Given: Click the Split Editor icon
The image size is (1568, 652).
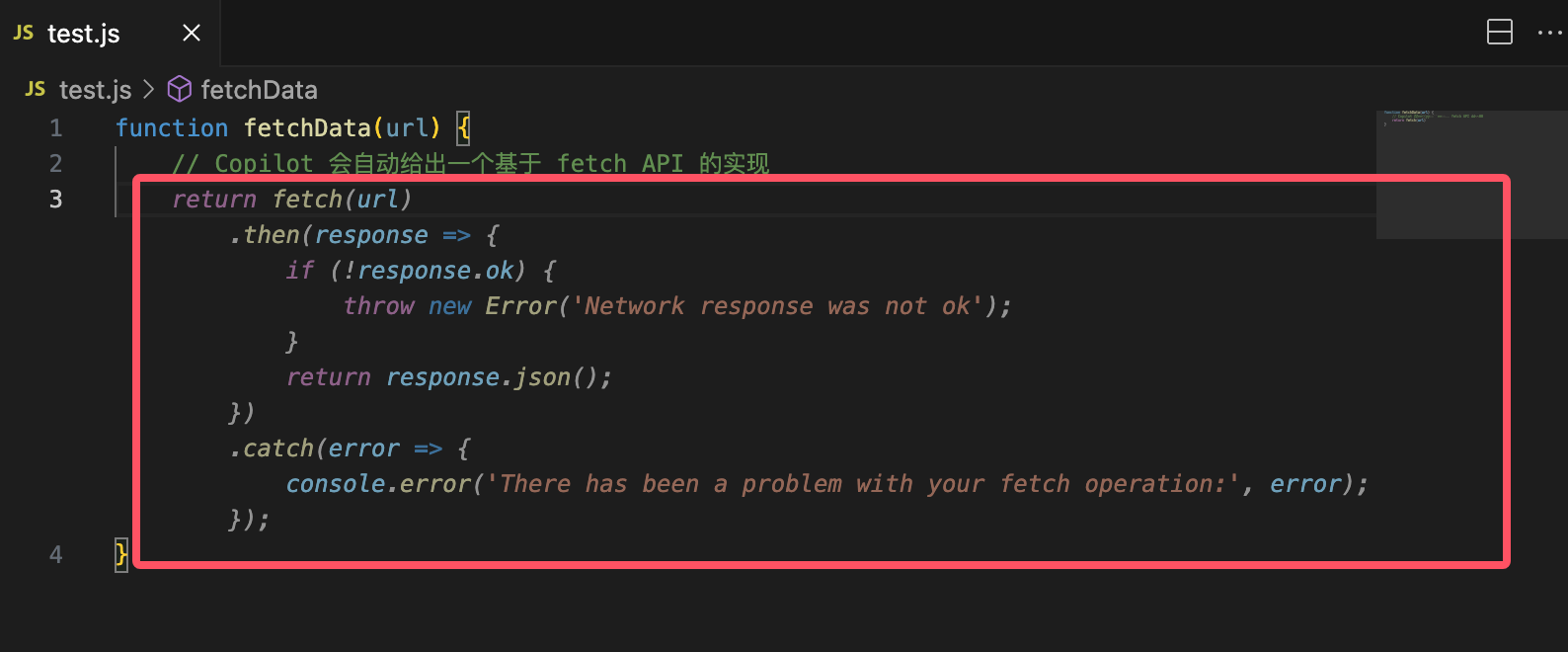Looking at the screenshot, I should (x=1500, y=32).
